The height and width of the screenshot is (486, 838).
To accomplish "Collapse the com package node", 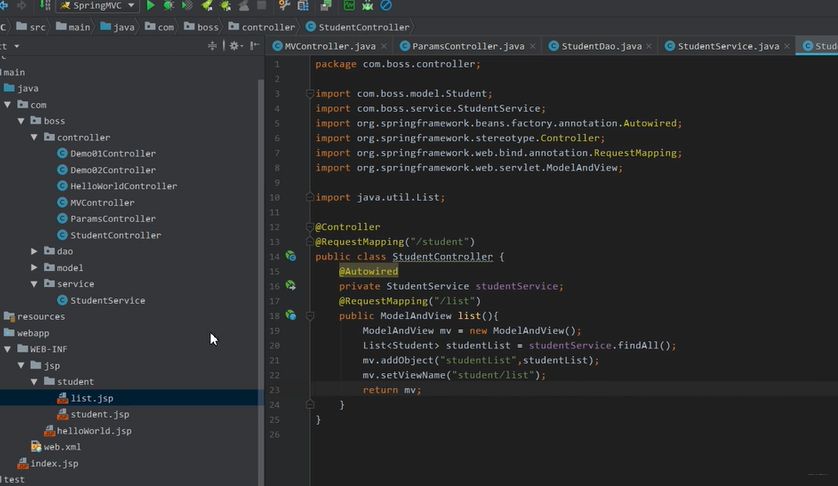I will (x=7, y=105).
